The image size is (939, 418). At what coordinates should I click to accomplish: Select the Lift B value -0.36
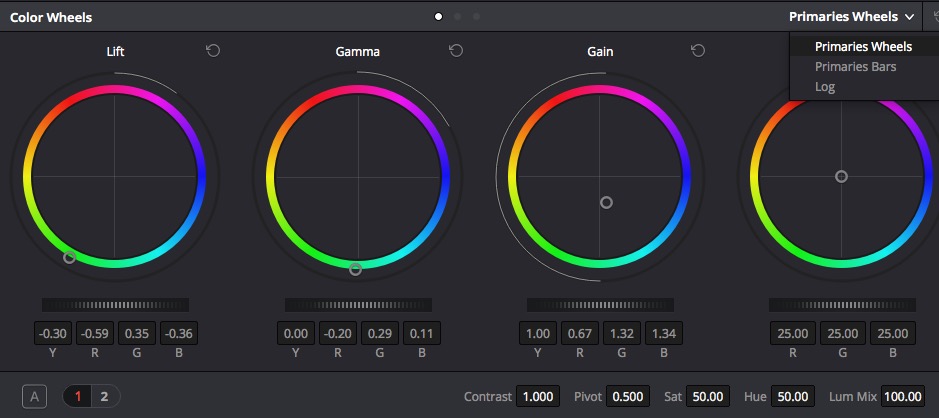point(178,333)
